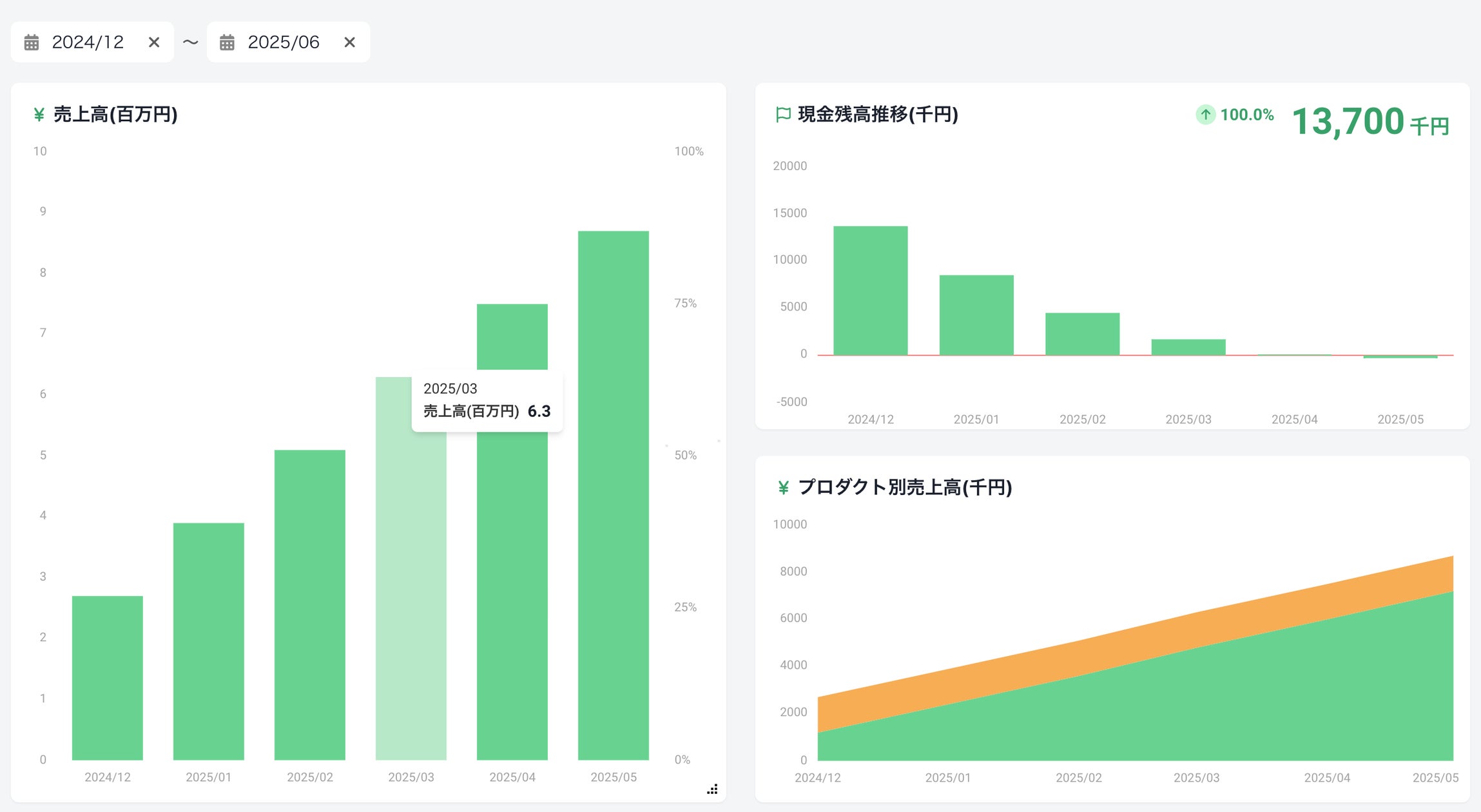This screenshot has width=1481, height=812.
Task: Open the 2024/12 start date picker field
Action: (x=88, y=43)
